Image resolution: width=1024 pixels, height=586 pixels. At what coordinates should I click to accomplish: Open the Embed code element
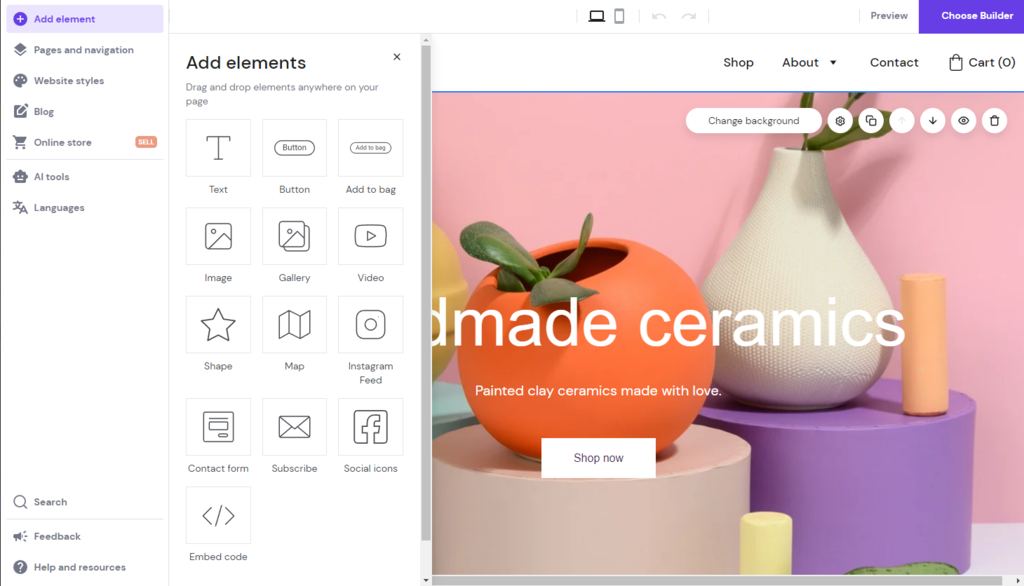tap(218, 514)
